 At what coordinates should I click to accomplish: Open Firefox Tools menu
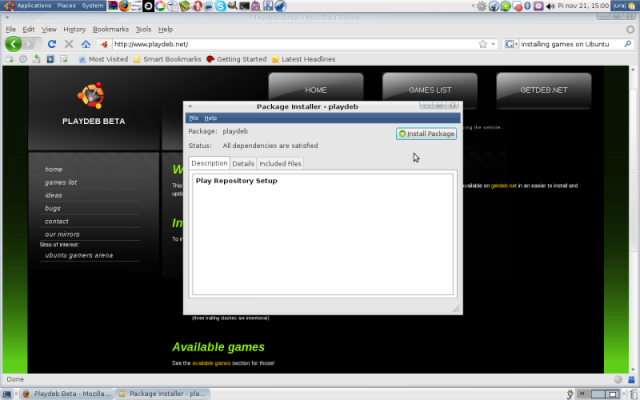pyautogui.click(x=143, y=29)
